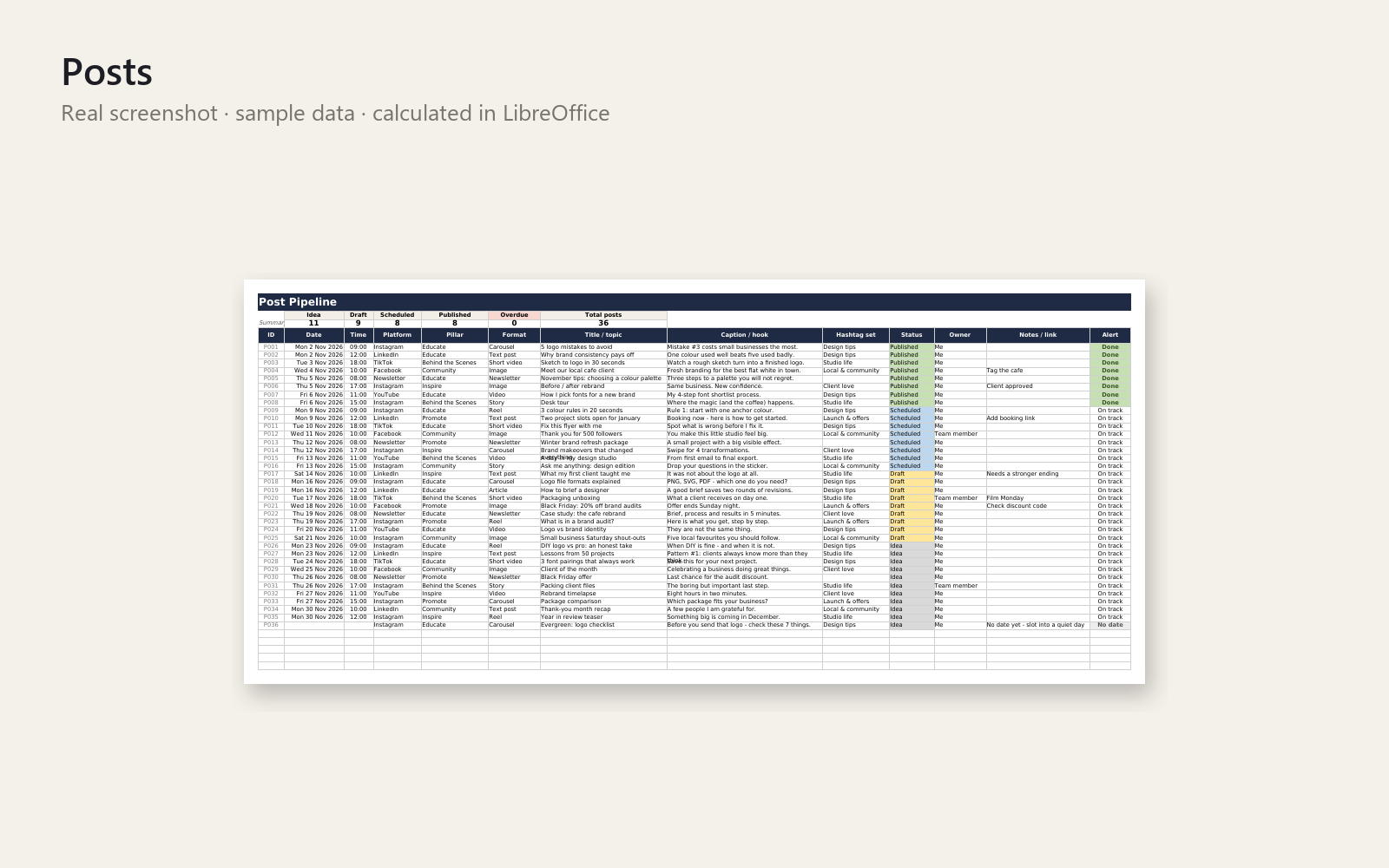Screen dimensions: 1389x868
Task: Click the Platform column header
Action: [x=397, y=335]
